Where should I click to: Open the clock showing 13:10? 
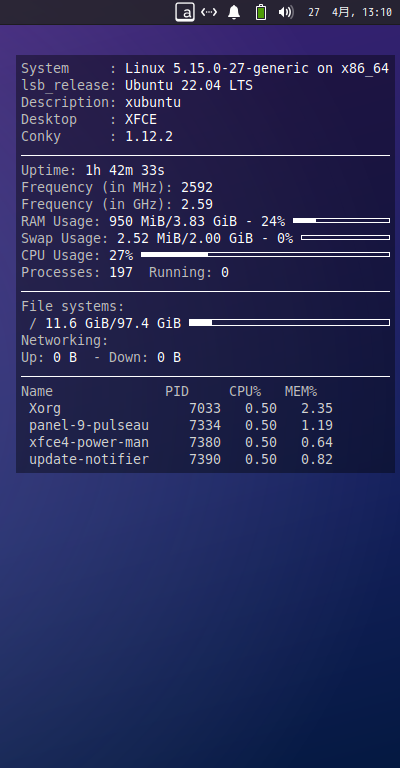(350, 12)
